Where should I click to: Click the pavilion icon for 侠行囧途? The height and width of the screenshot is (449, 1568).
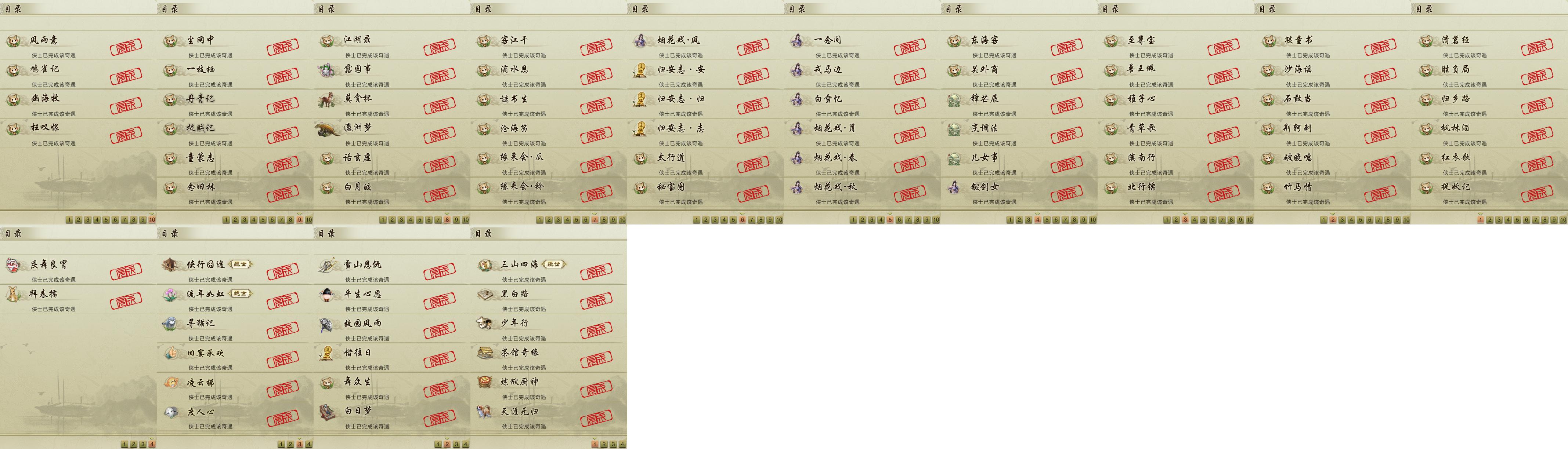[170, 264]
